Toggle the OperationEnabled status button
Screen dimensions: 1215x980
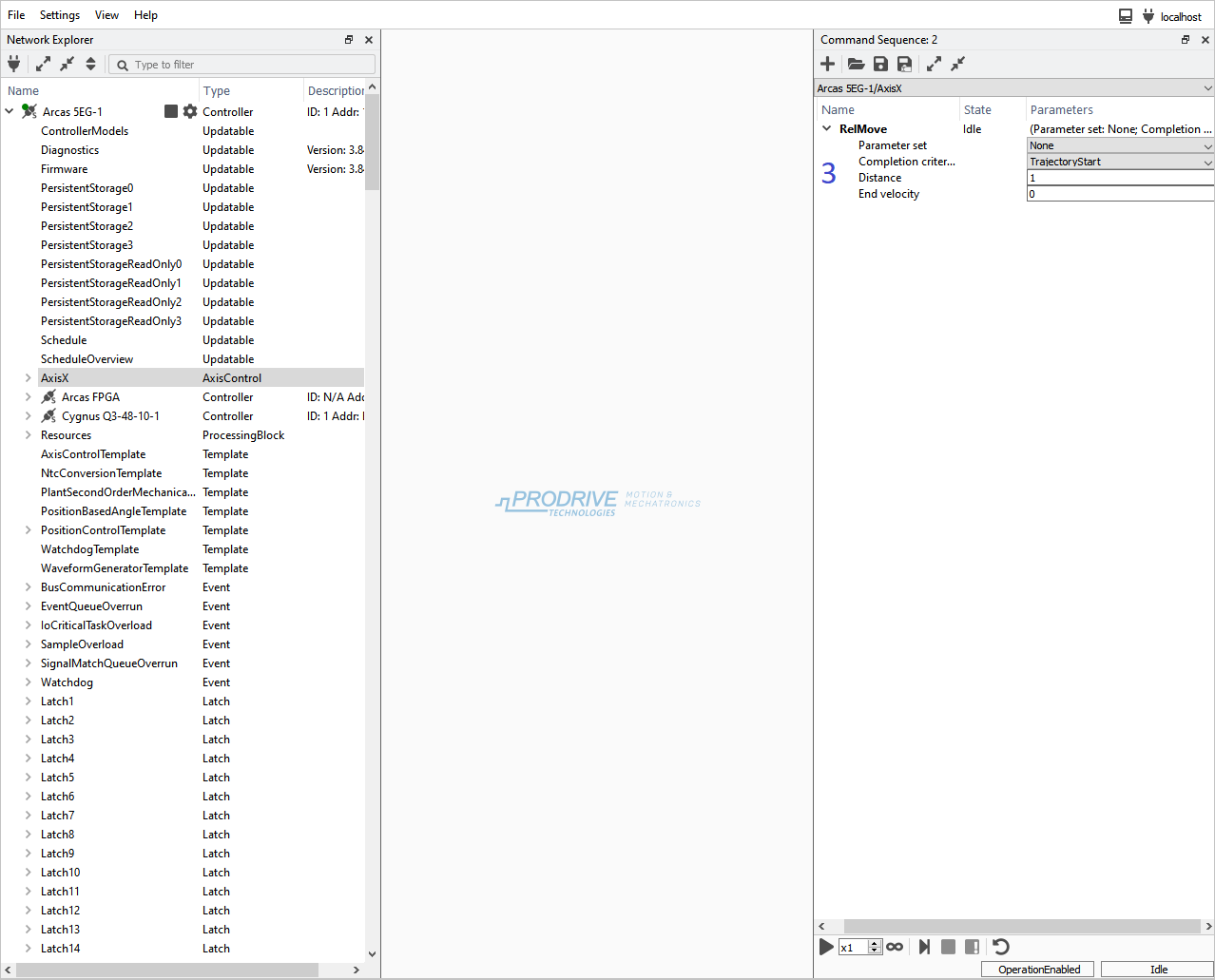1038,970
